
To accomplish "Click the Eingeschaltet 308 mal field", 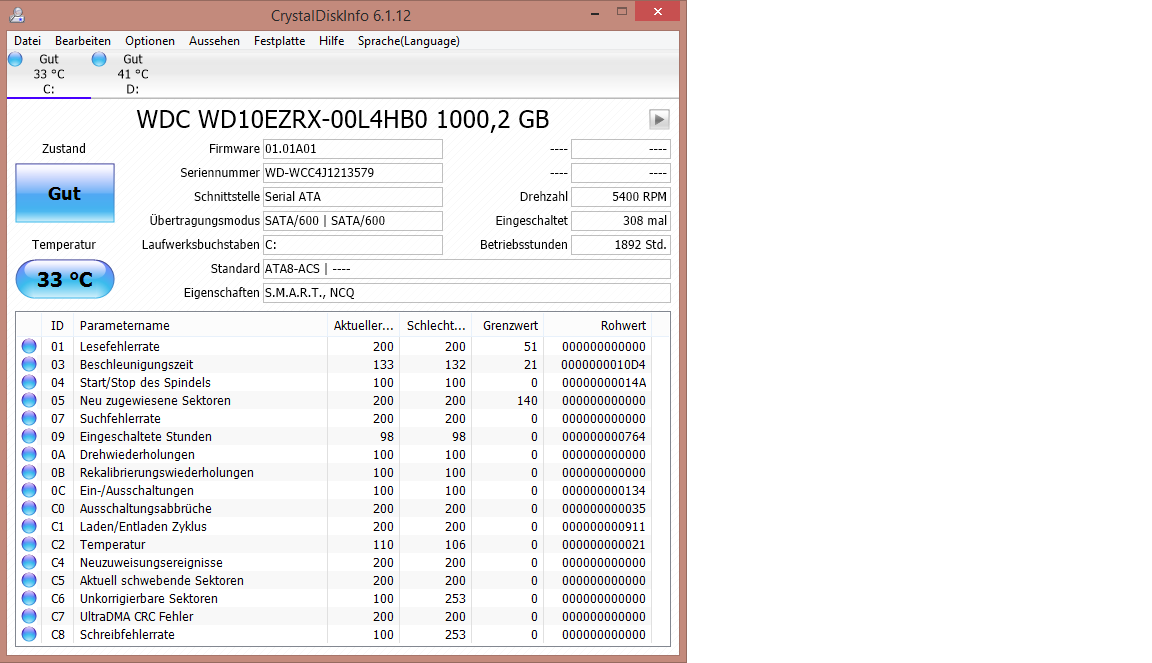I will pyautogui.click(x=621, y=221).
